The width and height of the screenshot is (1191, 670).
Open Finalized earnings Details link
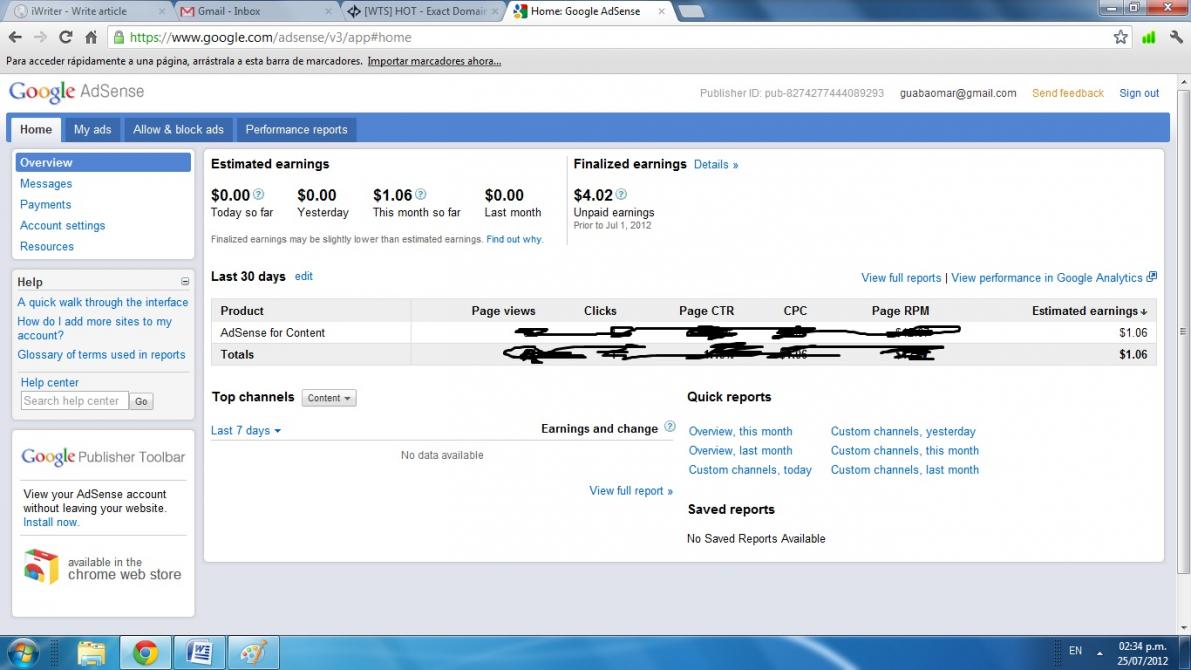[716, 165]
